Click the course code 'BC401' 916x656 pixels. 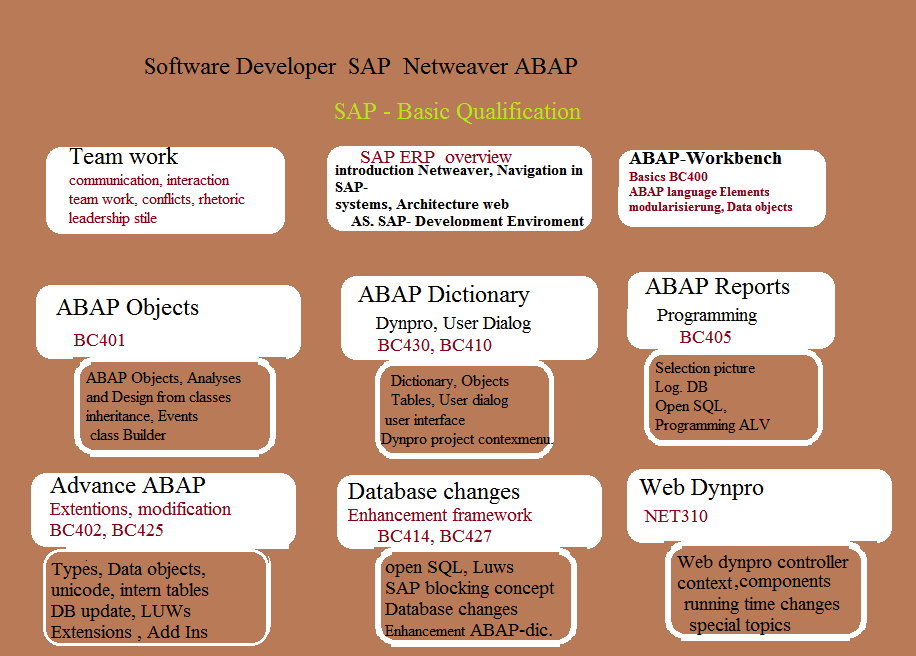point(99,340)
